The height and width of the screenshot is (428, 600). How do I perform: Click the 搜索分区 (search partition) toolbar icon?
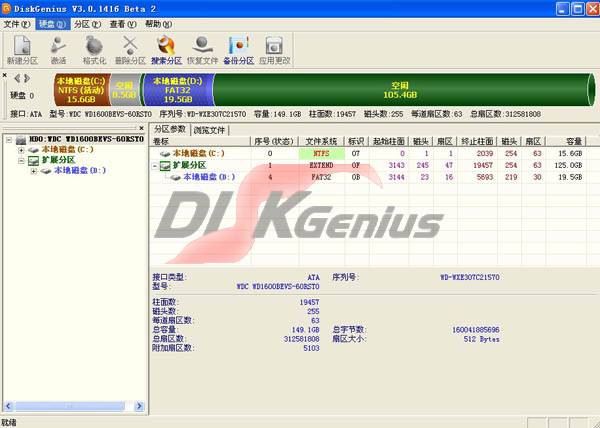pos(166,50)
